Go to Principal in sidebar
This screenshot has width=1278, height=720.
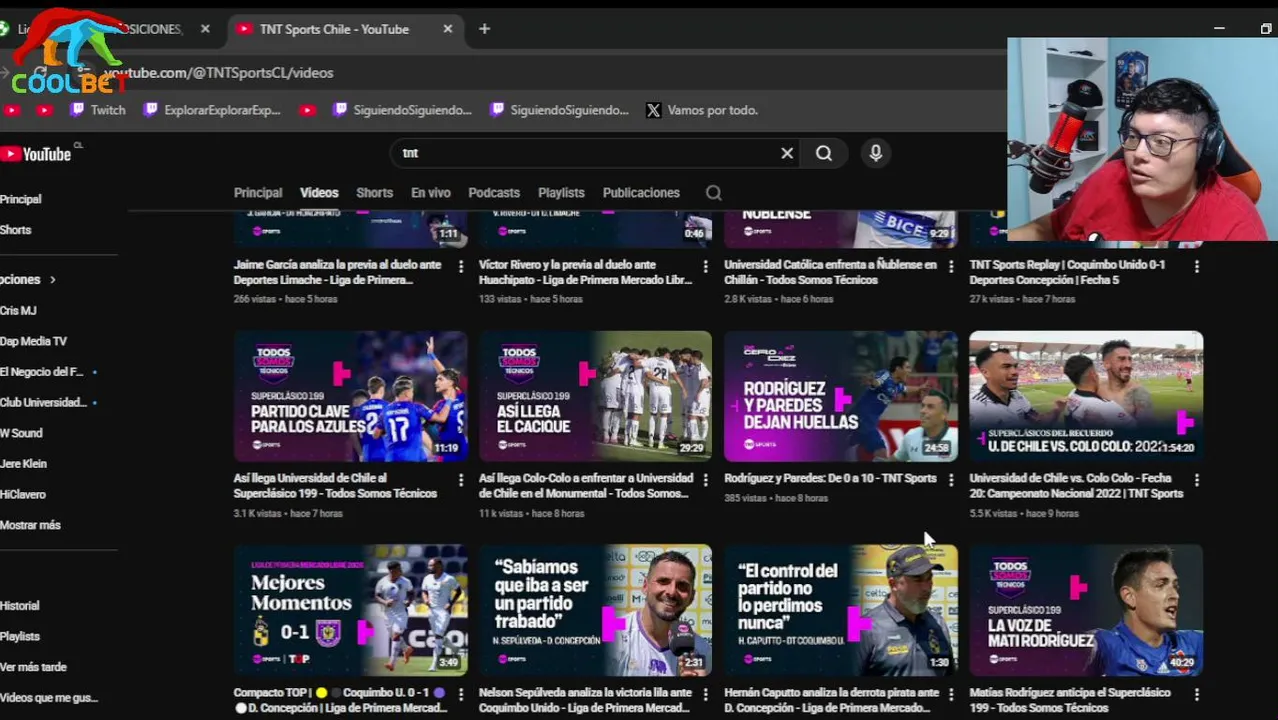click(21, 199)
